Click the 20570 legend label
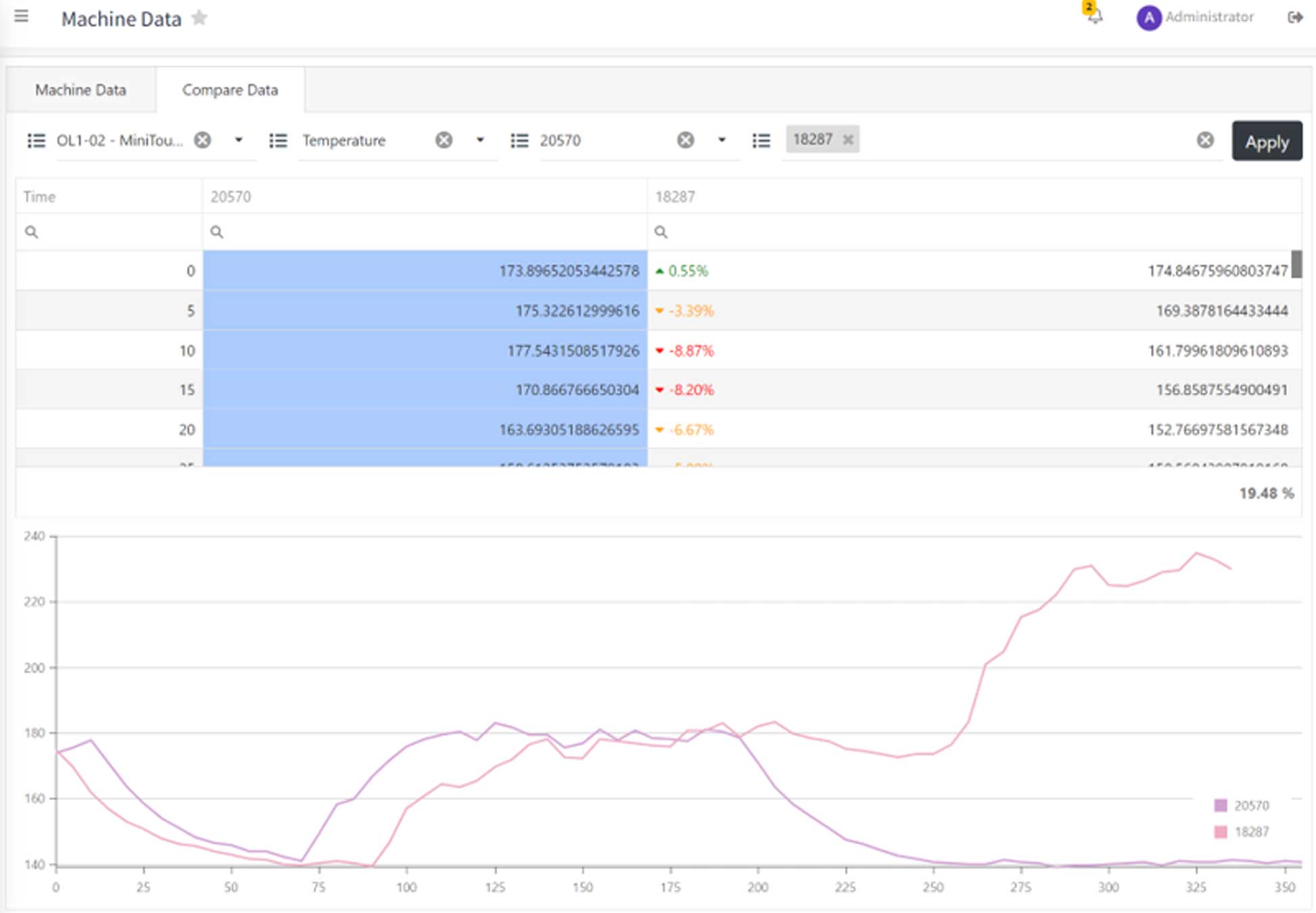The width and height of the screenshot is (1316, 913). [x=1252, y=805]
